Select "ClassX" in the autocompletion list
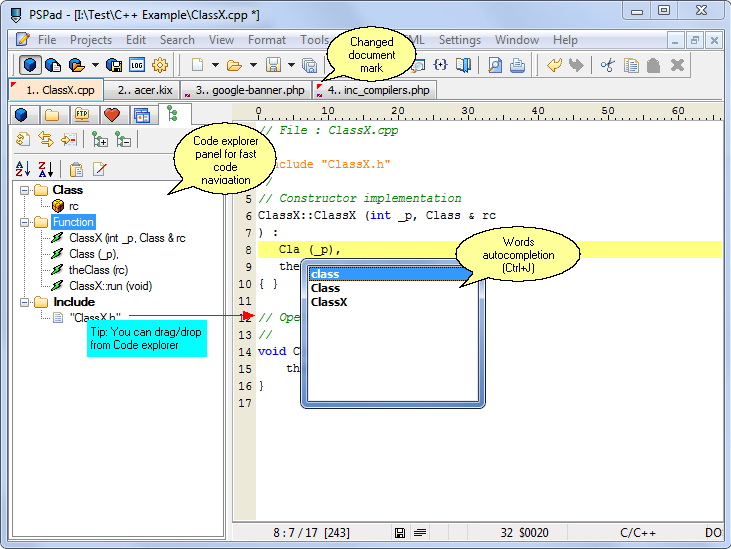The image size is (731, 549). tap(331, 302)
